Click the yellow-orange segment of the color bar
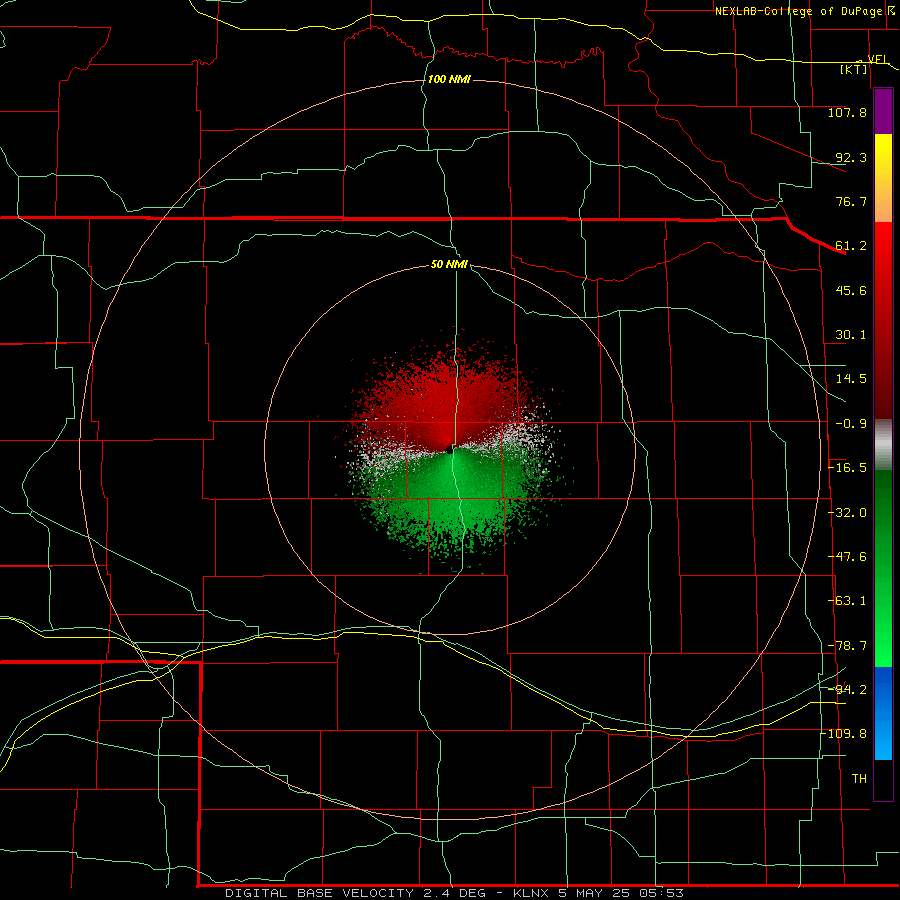900x900 pixels. point(883,178)
